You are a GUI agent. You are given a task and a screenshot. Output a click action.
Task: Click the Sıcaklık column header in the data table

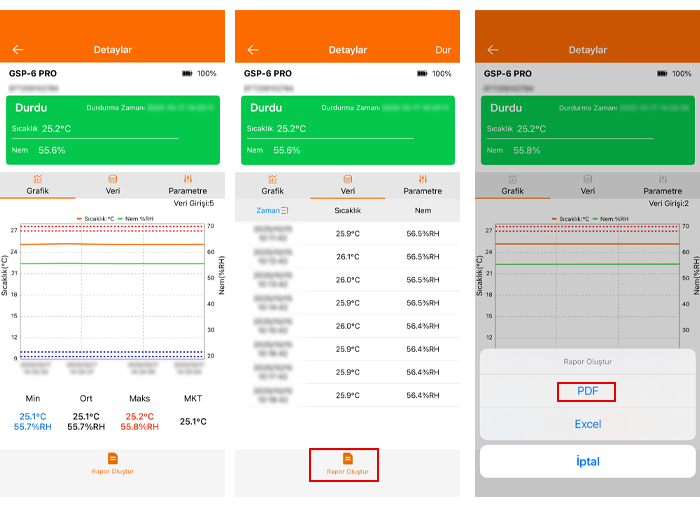[x=348, y=211]
